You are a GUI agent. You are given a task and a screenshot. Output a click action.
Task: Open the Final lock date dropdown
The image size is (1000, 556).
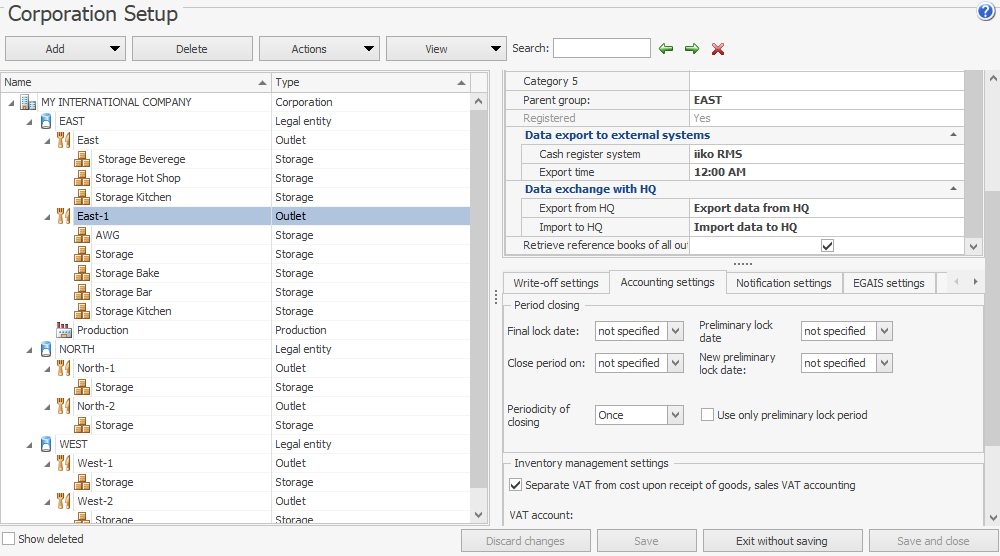pos(676,331)
